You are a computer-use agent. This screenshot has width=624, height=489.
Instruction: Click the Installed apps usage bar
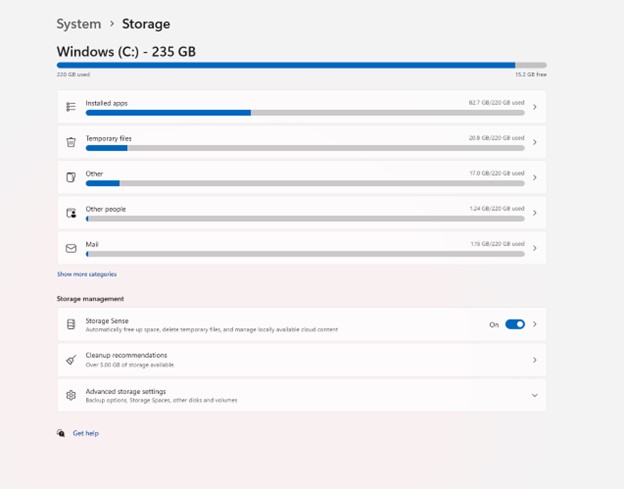point(305,113)
